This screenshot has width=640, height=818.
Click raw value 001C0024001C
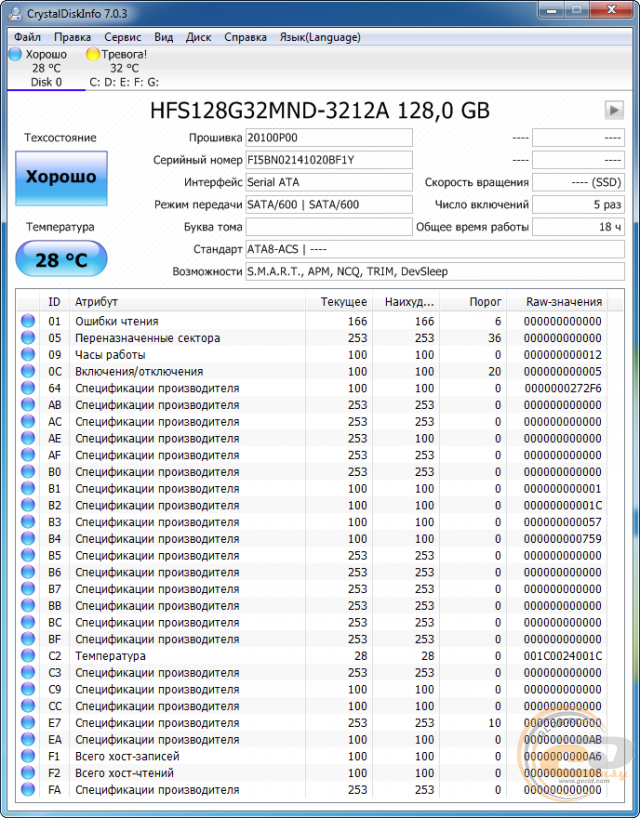point(562,656)
